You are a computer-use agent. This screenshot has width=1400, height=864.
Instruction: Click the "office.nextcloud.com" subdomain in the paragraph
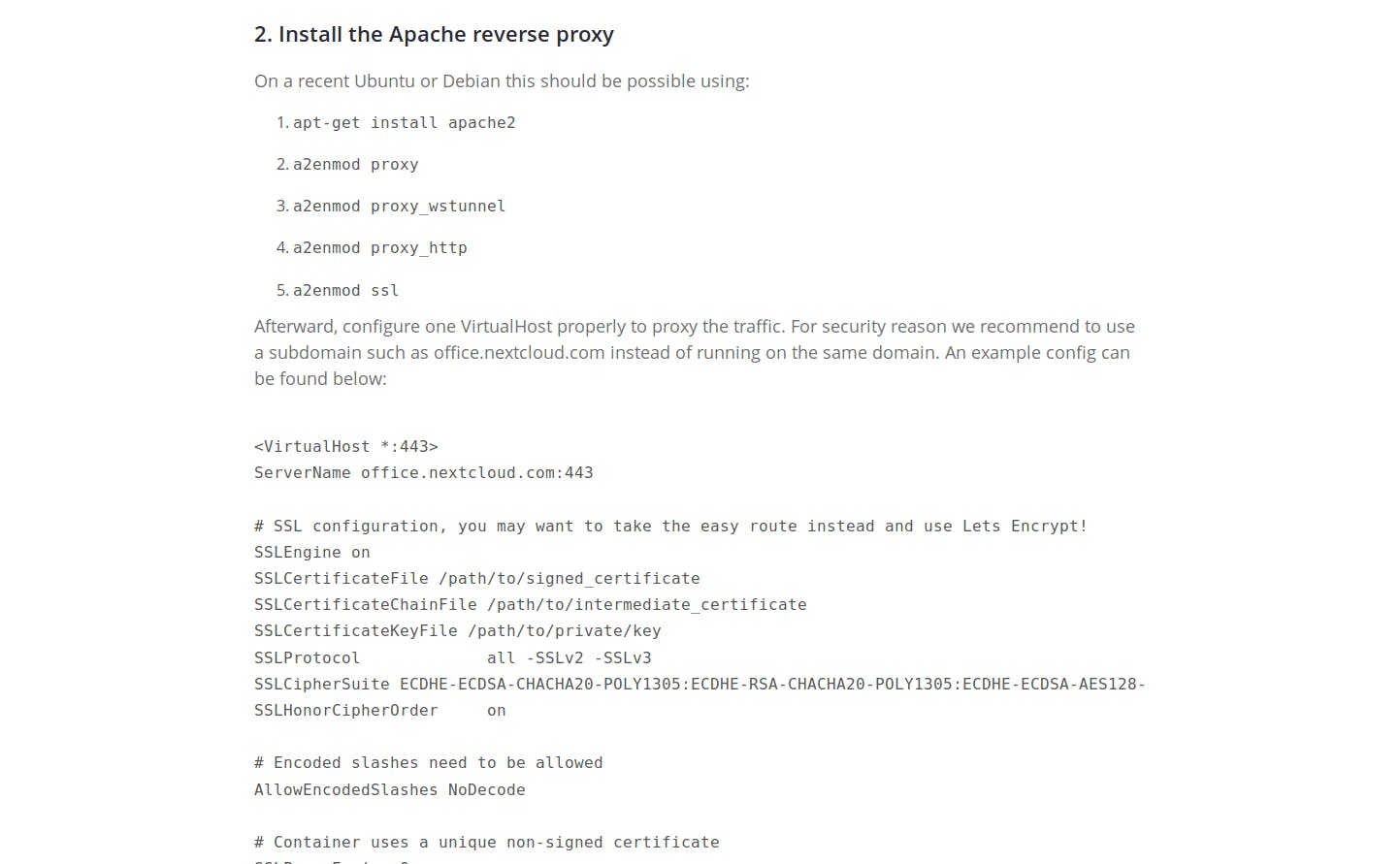click(519, 353)
